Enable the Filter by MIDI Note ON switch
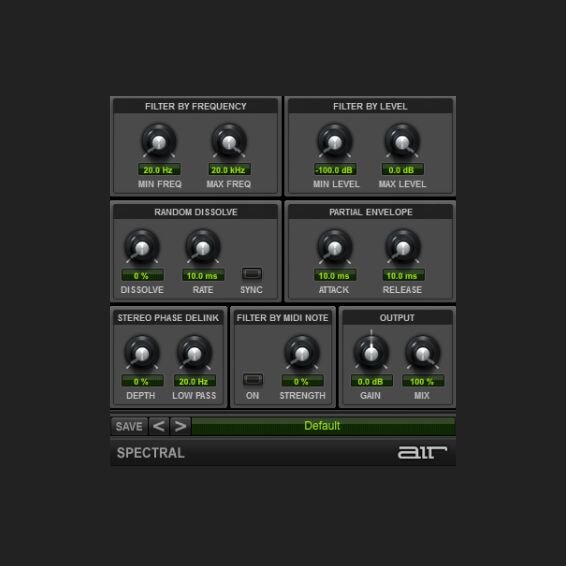This screenshot has height=566, width=566. [x=253, y=379]
